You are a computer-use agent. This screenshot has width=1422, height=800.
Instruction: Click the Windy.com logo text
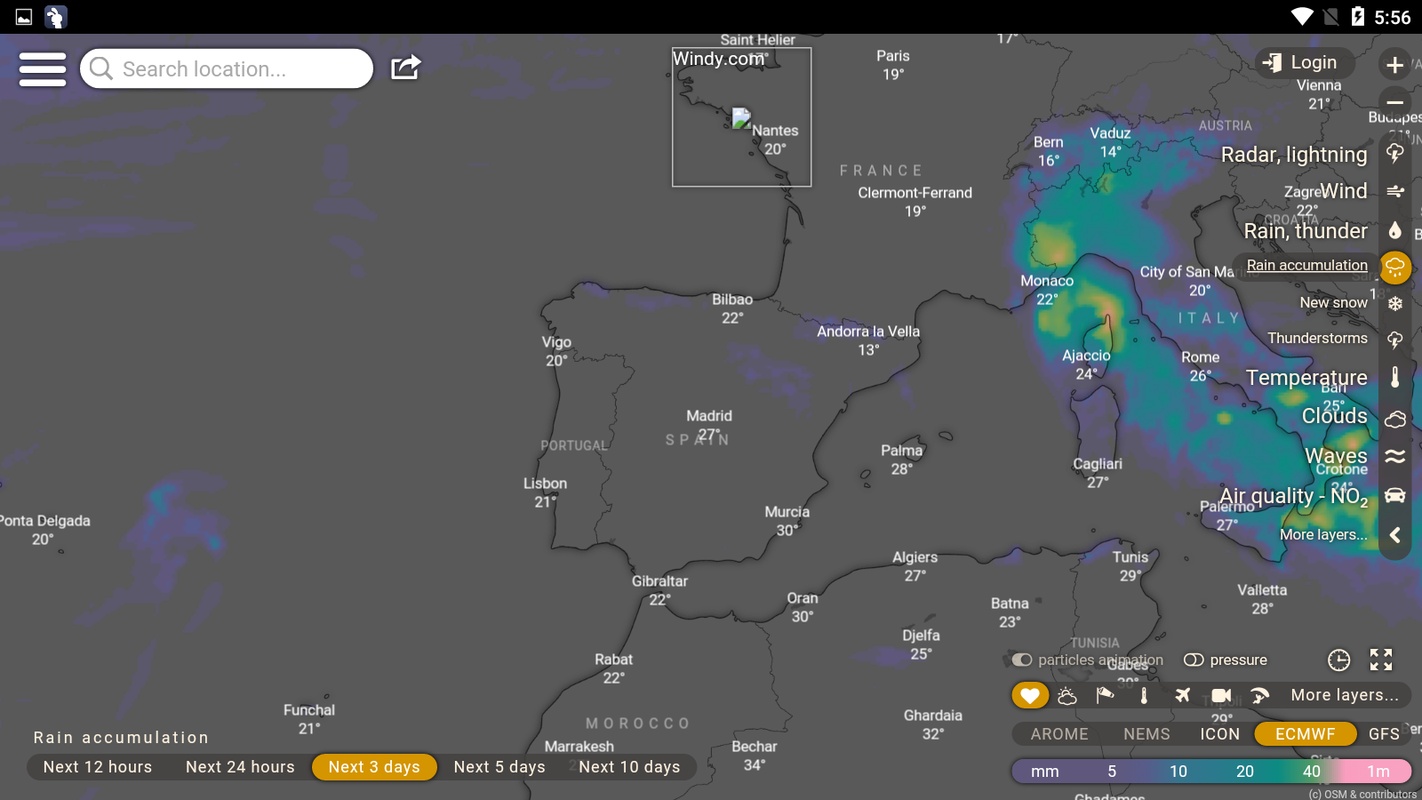[719, 58]
